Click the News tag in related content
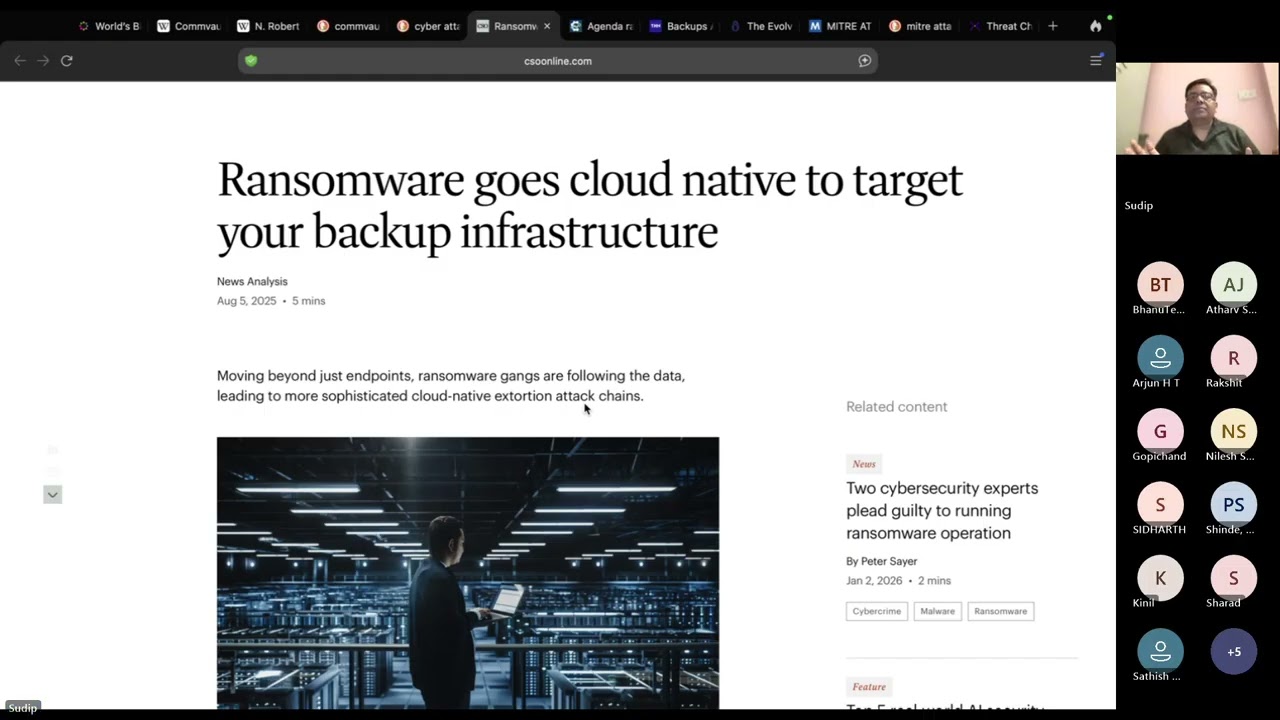The width and height of the screenshot is (1280, 720). [864, 464]
